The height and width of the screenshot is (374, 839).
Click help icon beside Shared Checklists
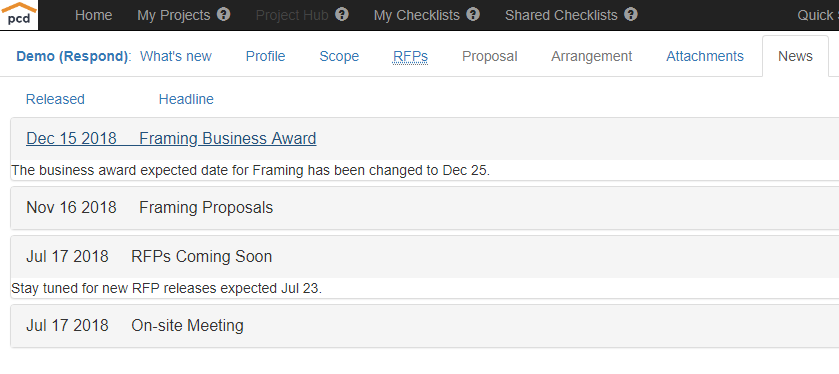coord(631,14)
